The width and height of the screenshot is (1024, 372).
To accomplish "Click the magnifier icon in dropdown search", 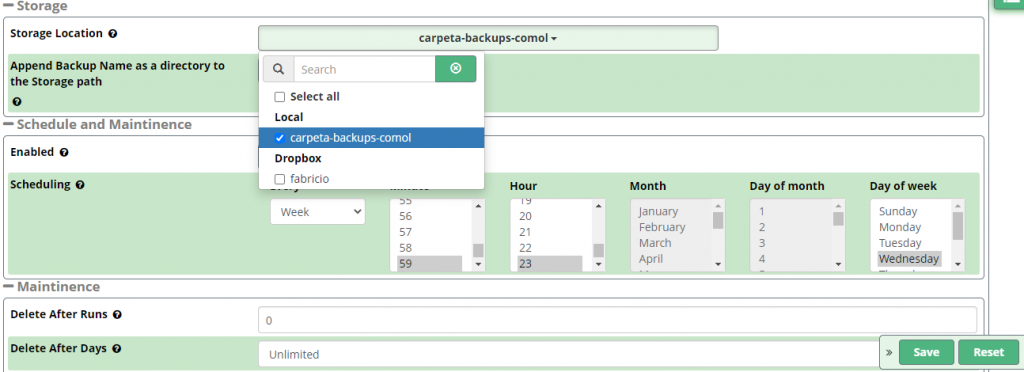I will [279, 69].
